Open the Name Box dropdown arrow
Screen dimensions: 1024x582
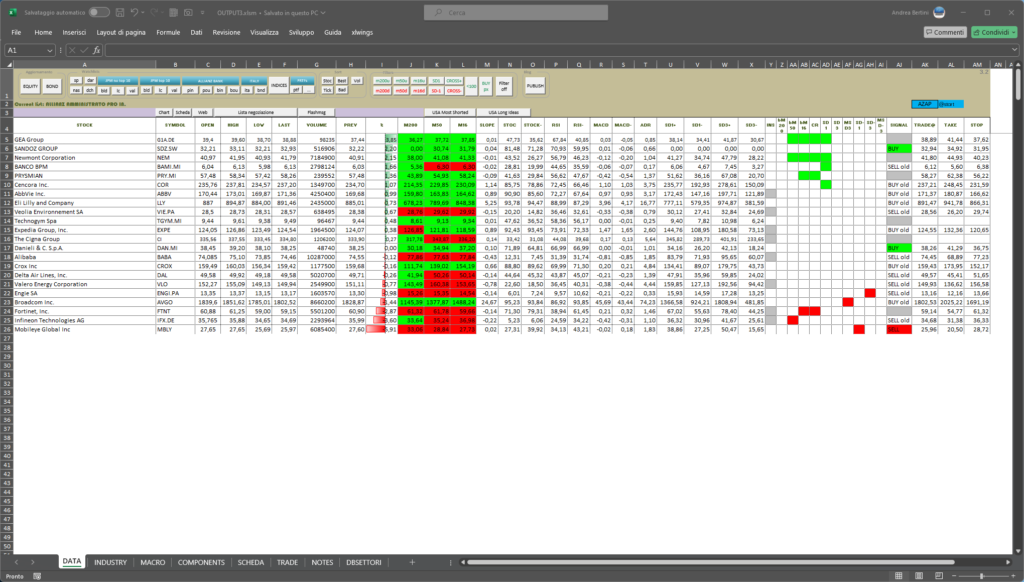(x=50, y=50)
